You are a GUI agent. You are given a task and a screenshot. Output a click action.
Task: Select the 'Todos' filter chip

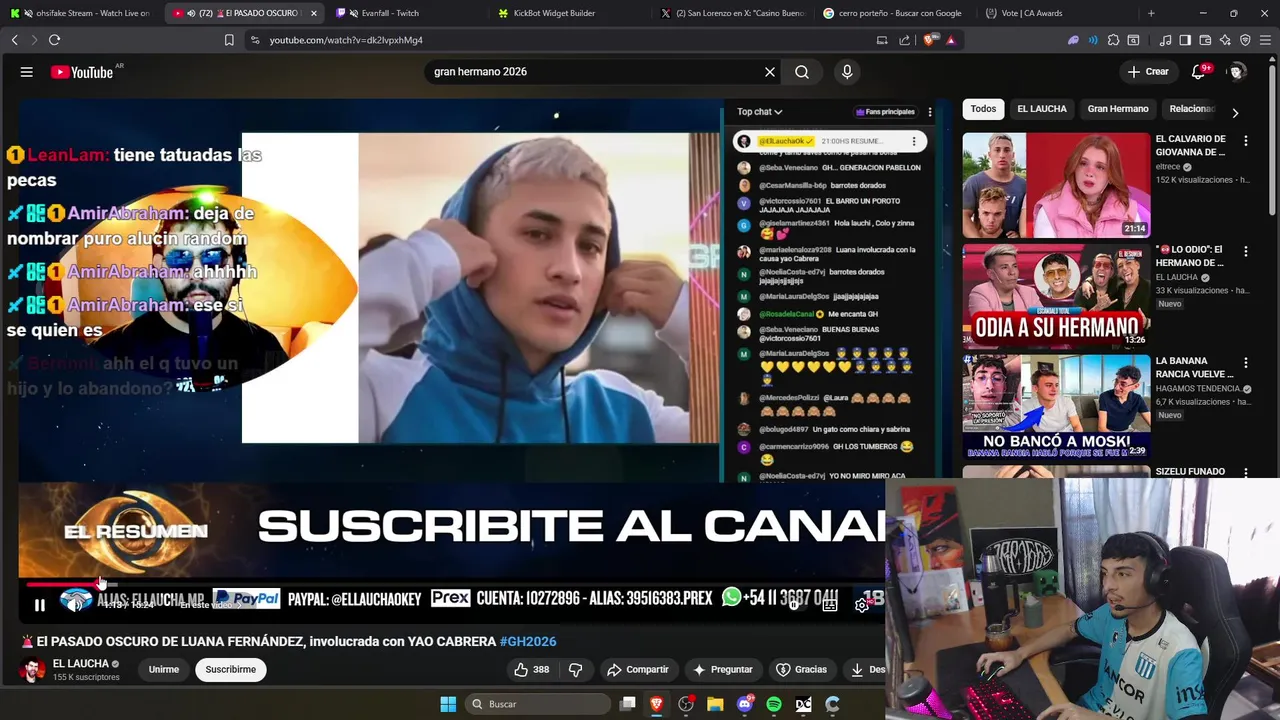pos(983,109)
